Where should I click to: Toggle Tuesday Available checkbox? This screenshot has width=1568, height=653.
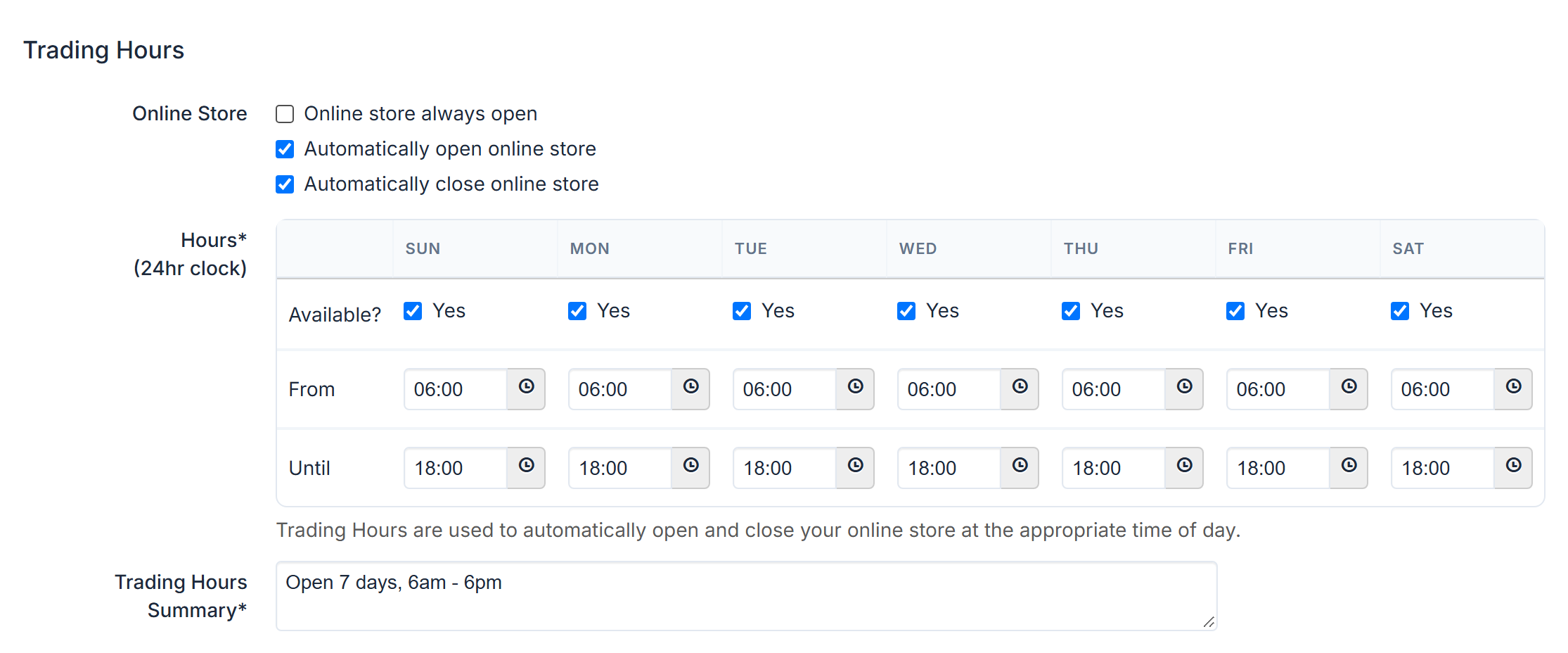pyautogui.click(x=742, y=311)
